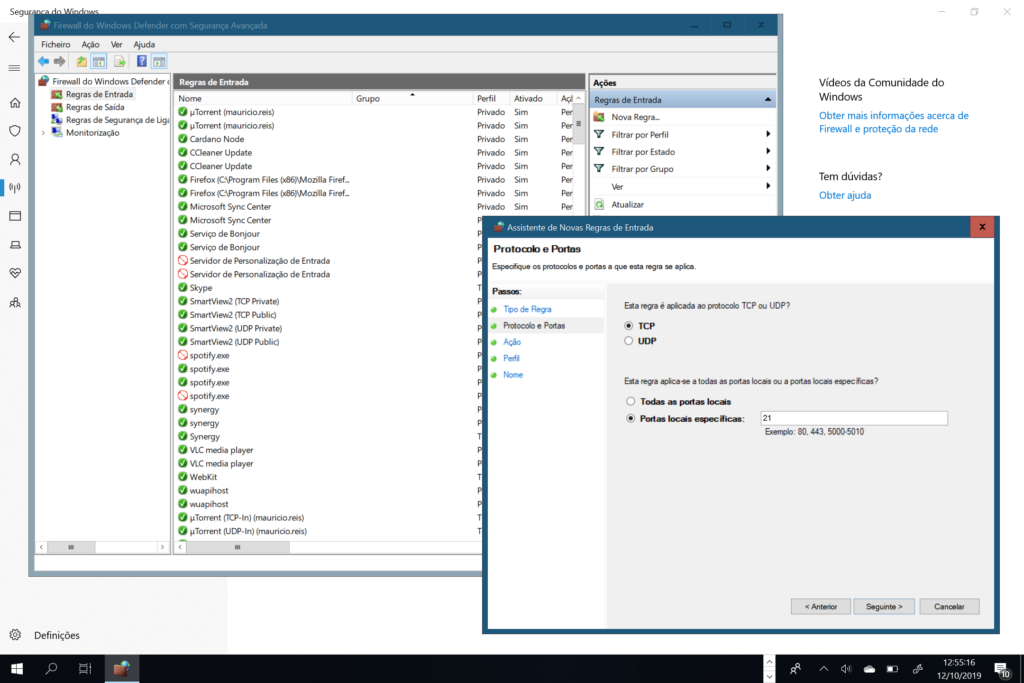
Task: Open device health heart icon in sidebar
Action: coord(15,273)
